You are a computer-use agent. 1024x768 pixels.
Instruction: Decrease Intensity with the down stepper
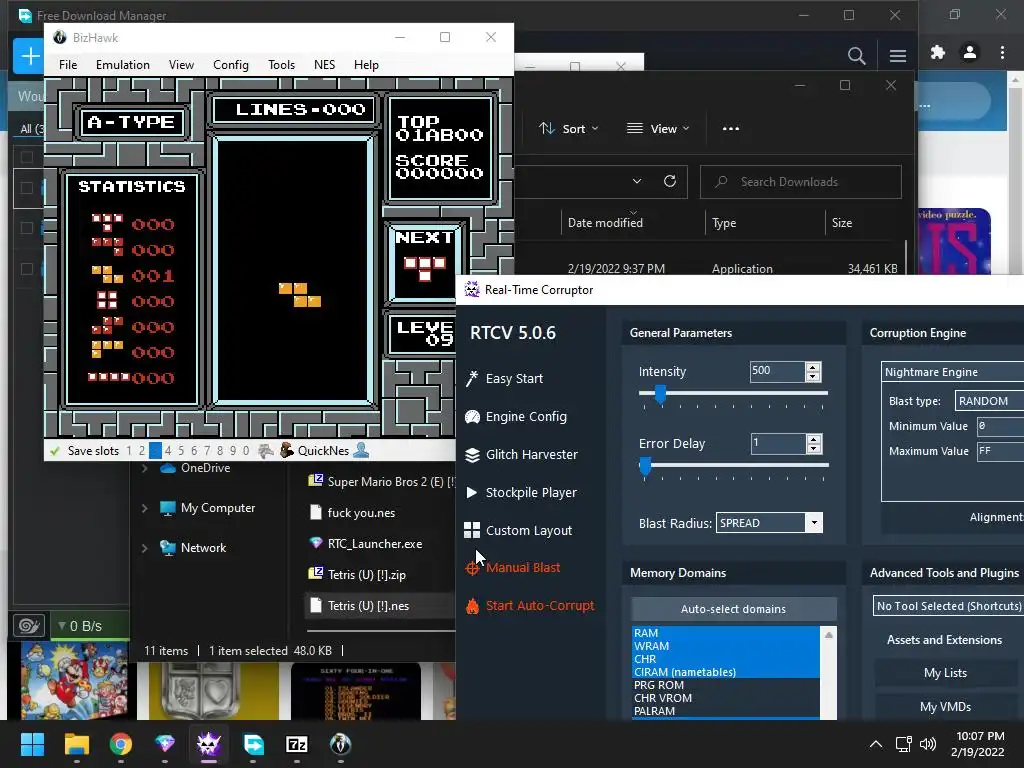click(x=812, y=377)
